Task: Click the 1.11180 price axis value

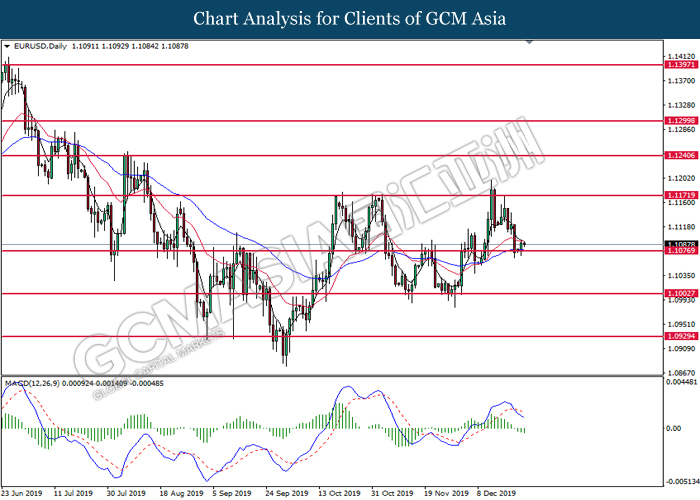Action: point(681,227)
